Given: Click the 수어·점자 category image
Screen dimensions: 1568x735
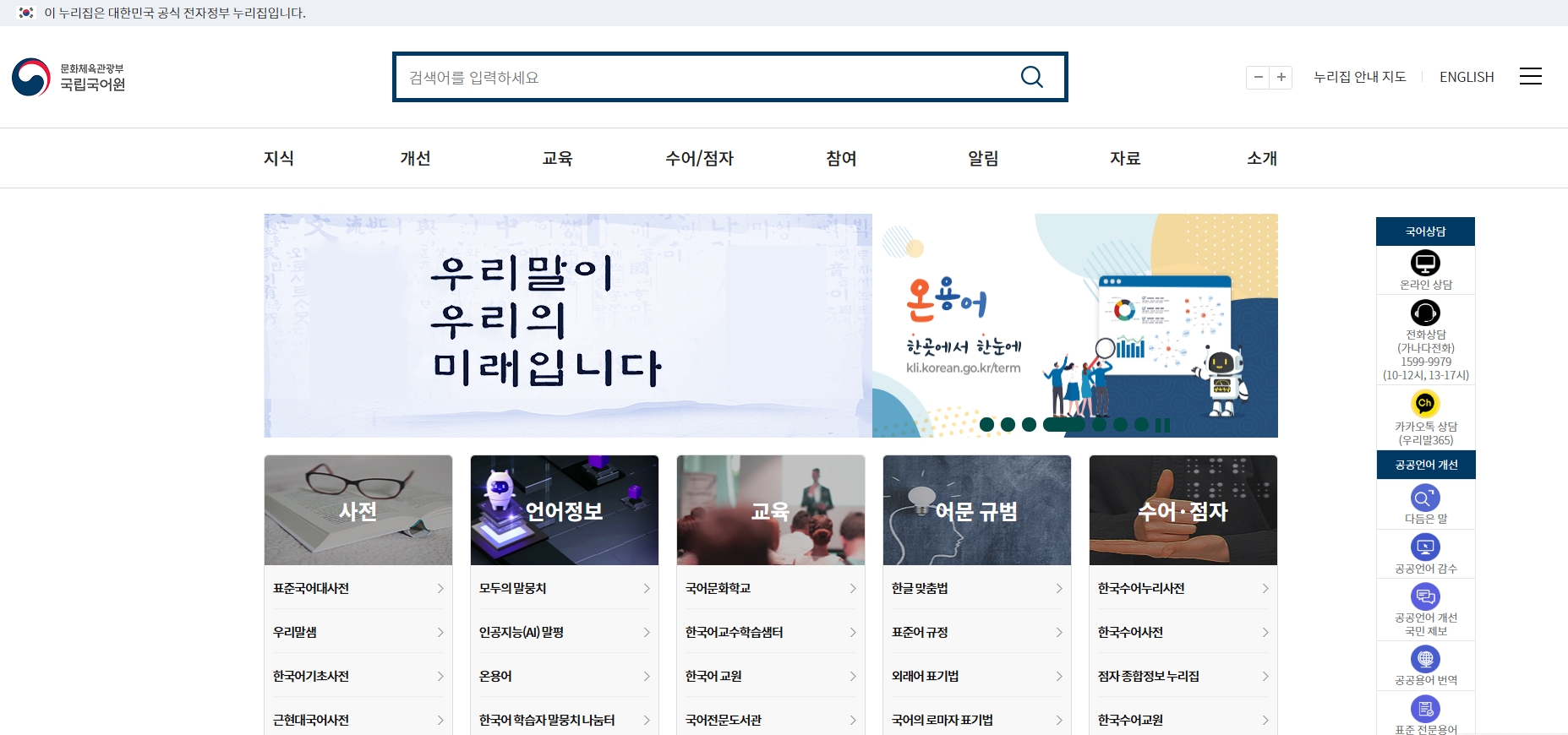Looking at the screenshot, I should (1183, 510).
